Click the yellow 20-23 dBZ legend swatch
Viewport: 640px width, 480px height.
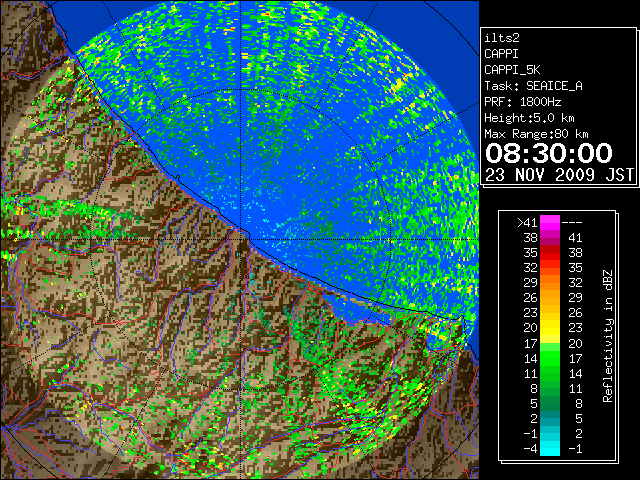click(550, 328)
